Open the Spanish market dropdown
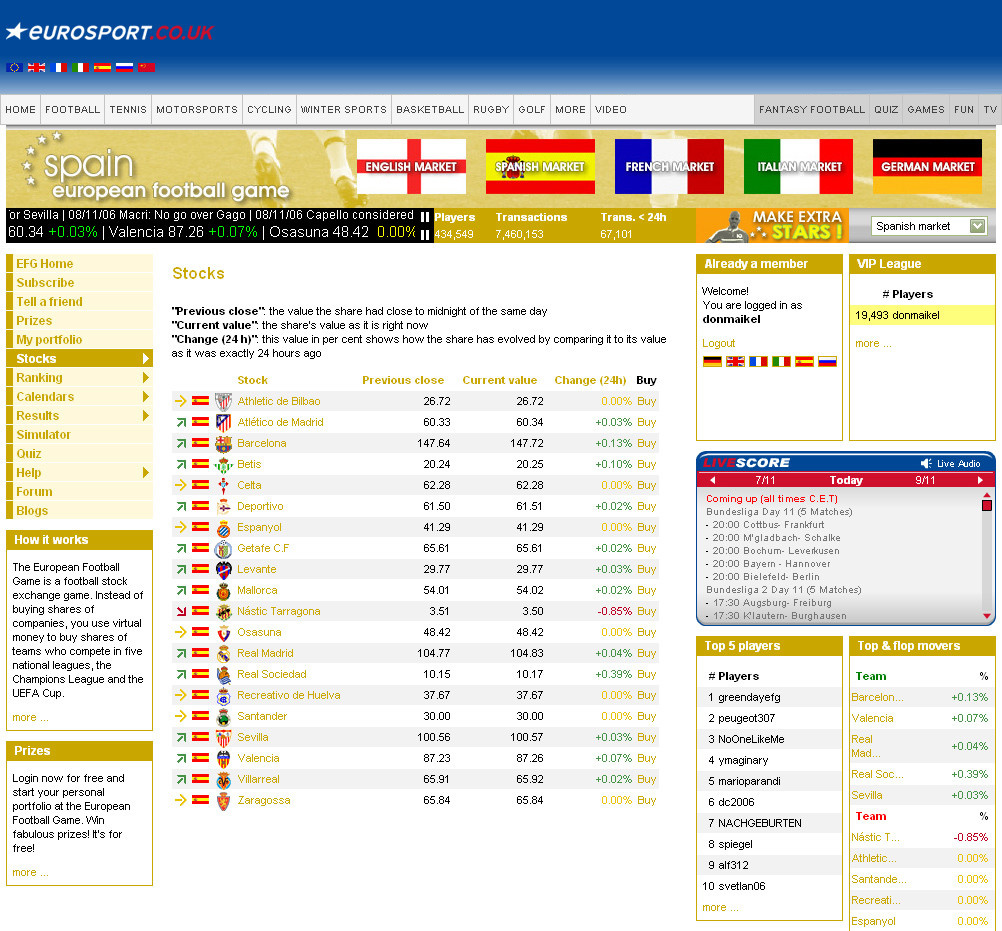This screenshot has height=931, width=1002. (x=929, y=226)
